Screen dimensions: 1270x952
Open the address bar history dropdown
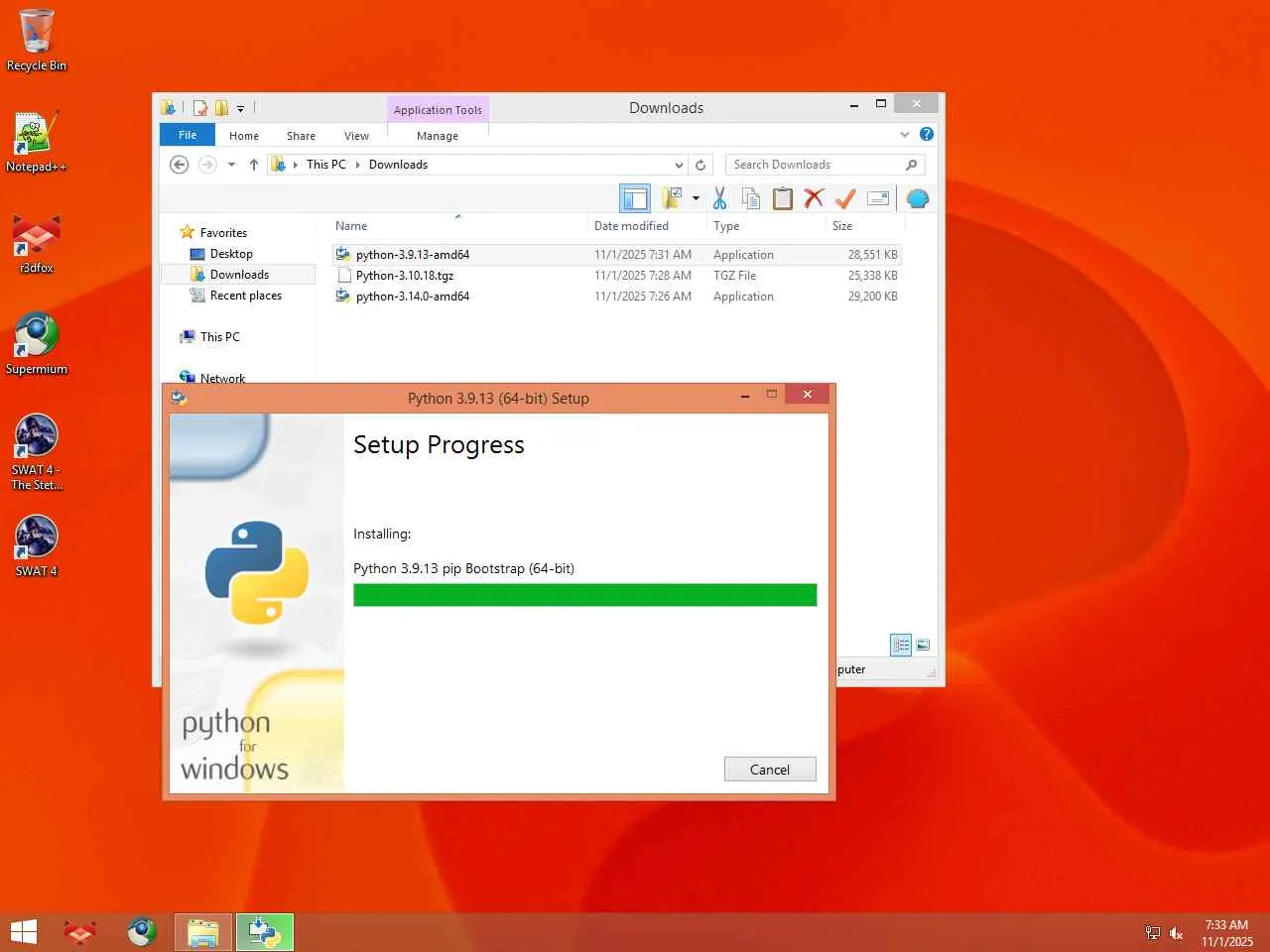click(x=679, y=165)
